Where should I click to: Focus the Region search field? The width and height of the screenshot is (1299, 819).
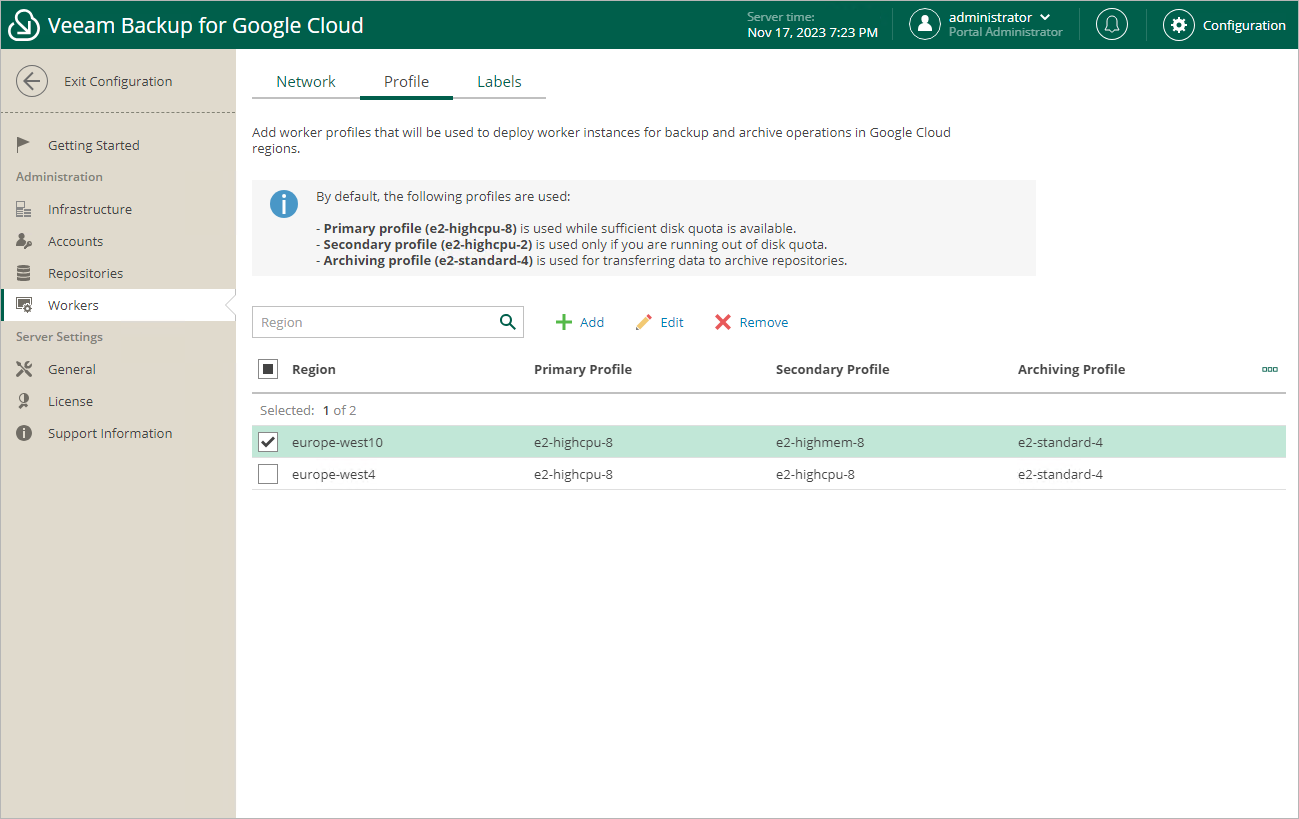(x=375, y=322)
